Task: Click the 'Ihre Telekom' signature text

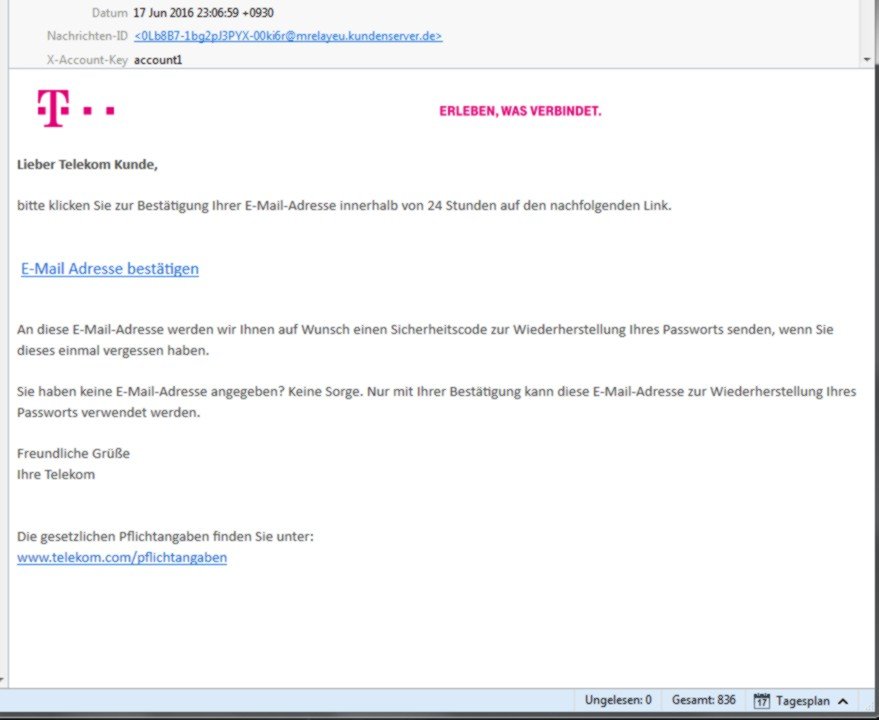Action: pos(56,474)
